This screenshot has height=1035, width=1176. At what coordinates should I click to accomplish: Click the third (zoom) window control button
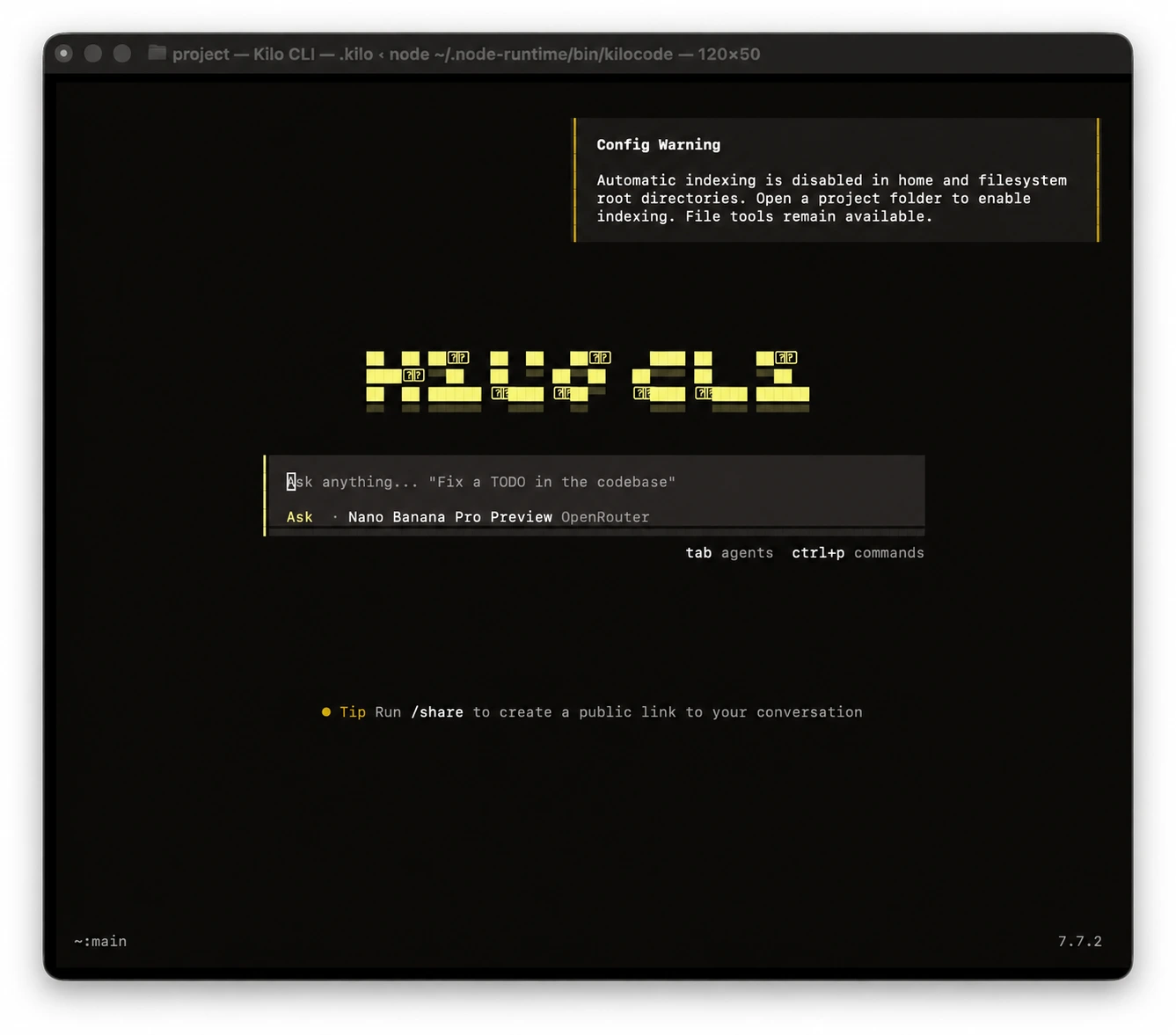122,54
